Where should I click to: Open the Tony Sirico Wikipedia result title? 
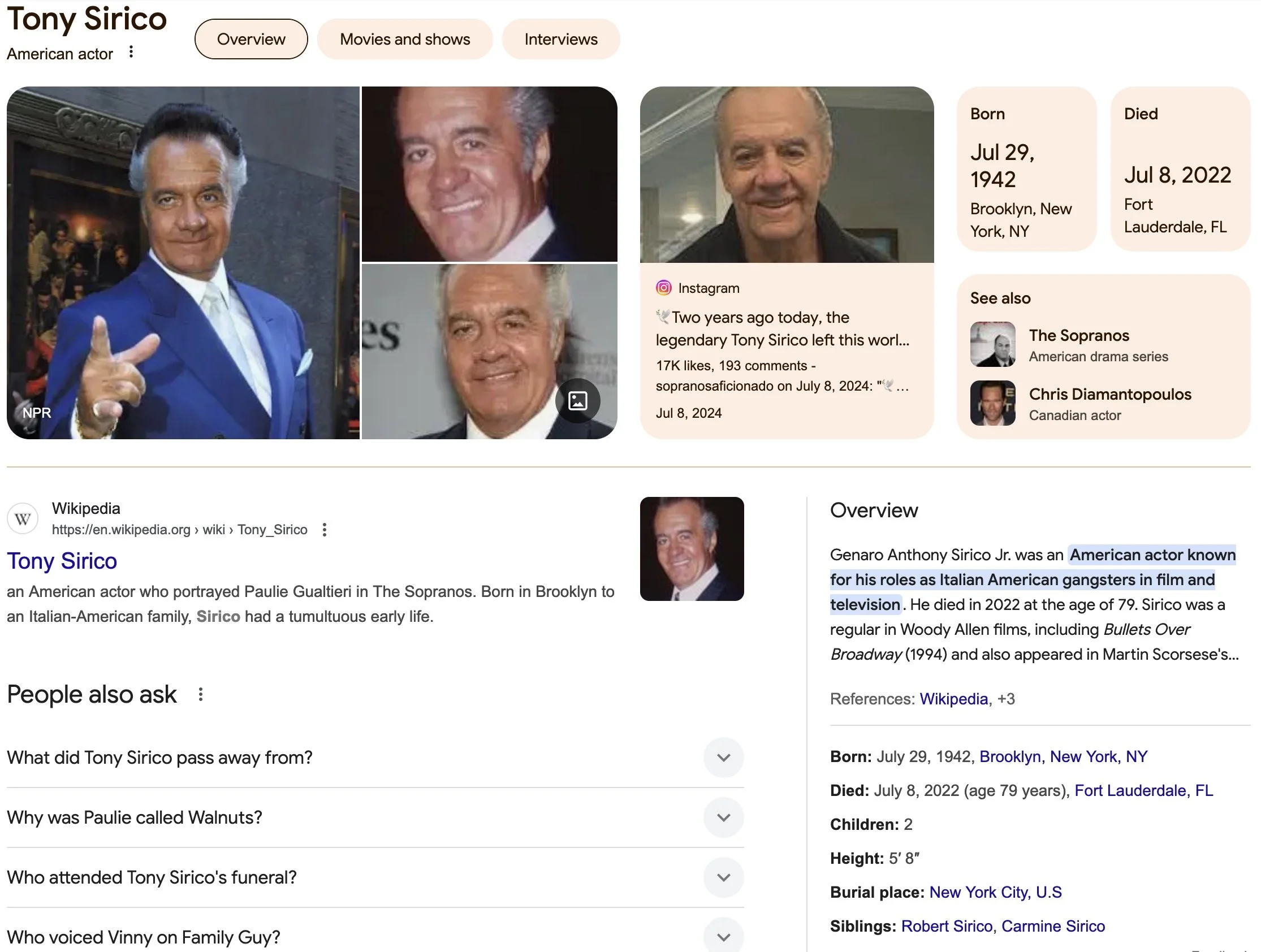pos(62,561)
